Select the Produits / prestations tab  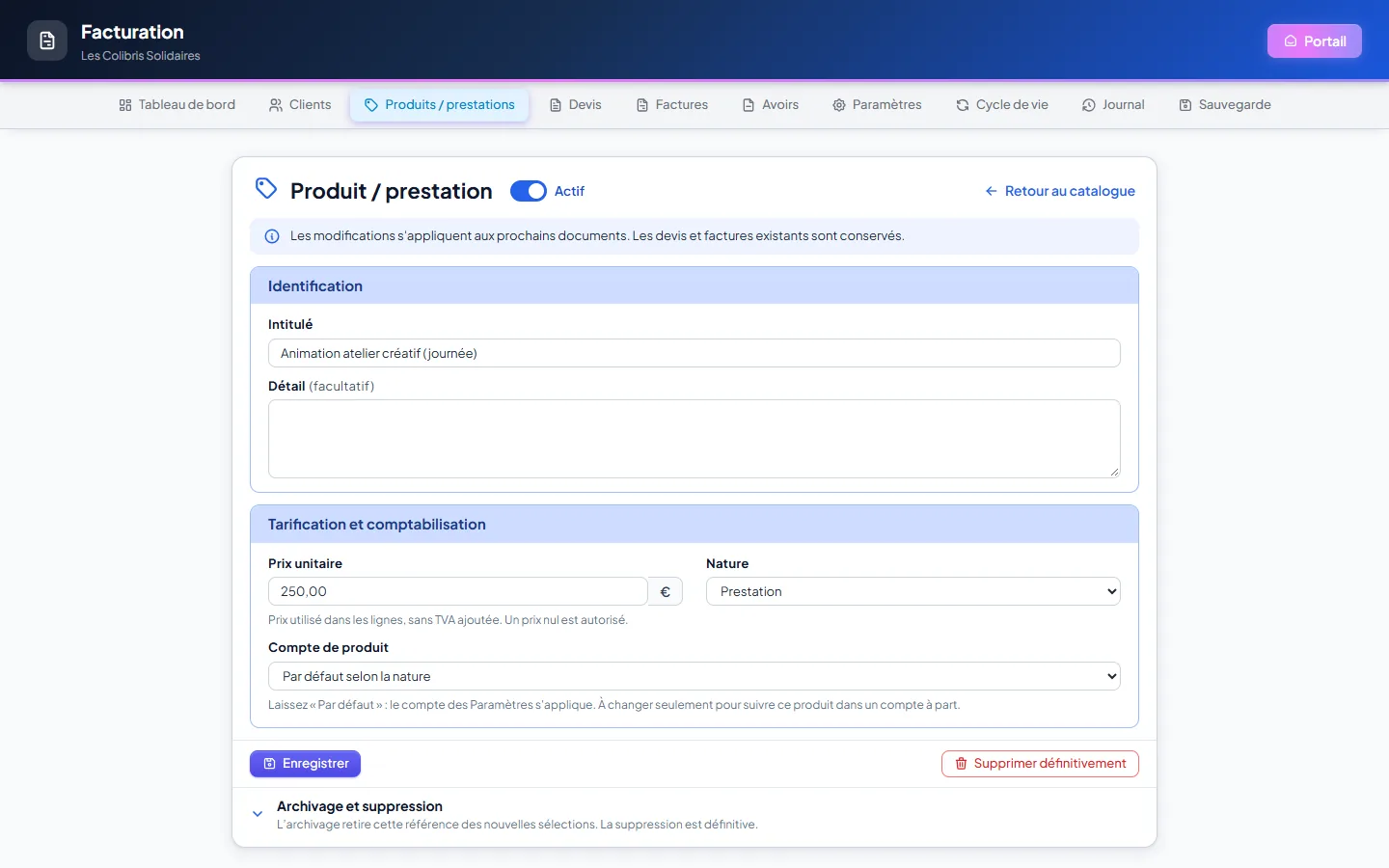[440, 105]
